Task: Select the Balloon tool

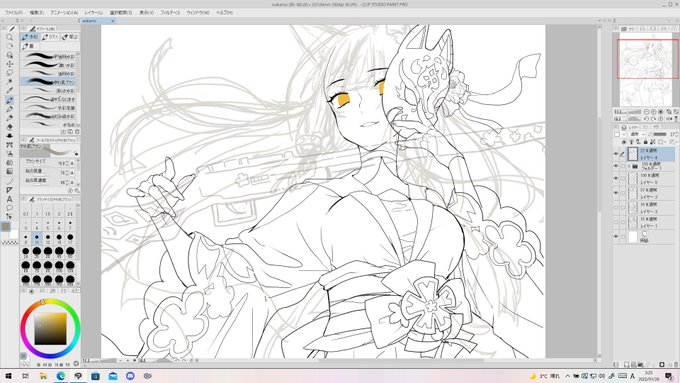Action: 10,208
